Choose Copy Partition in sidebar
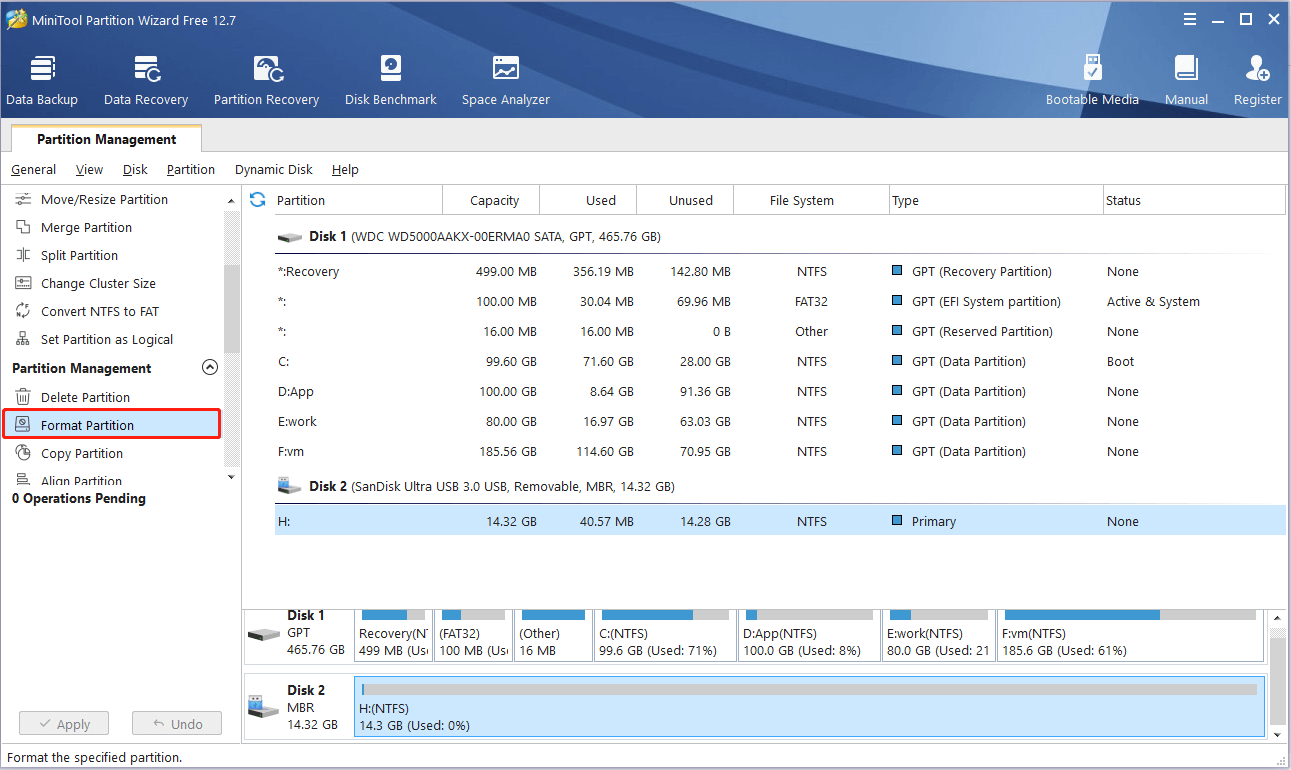Viewport: 1291px width, 770px height. point(81,454)
